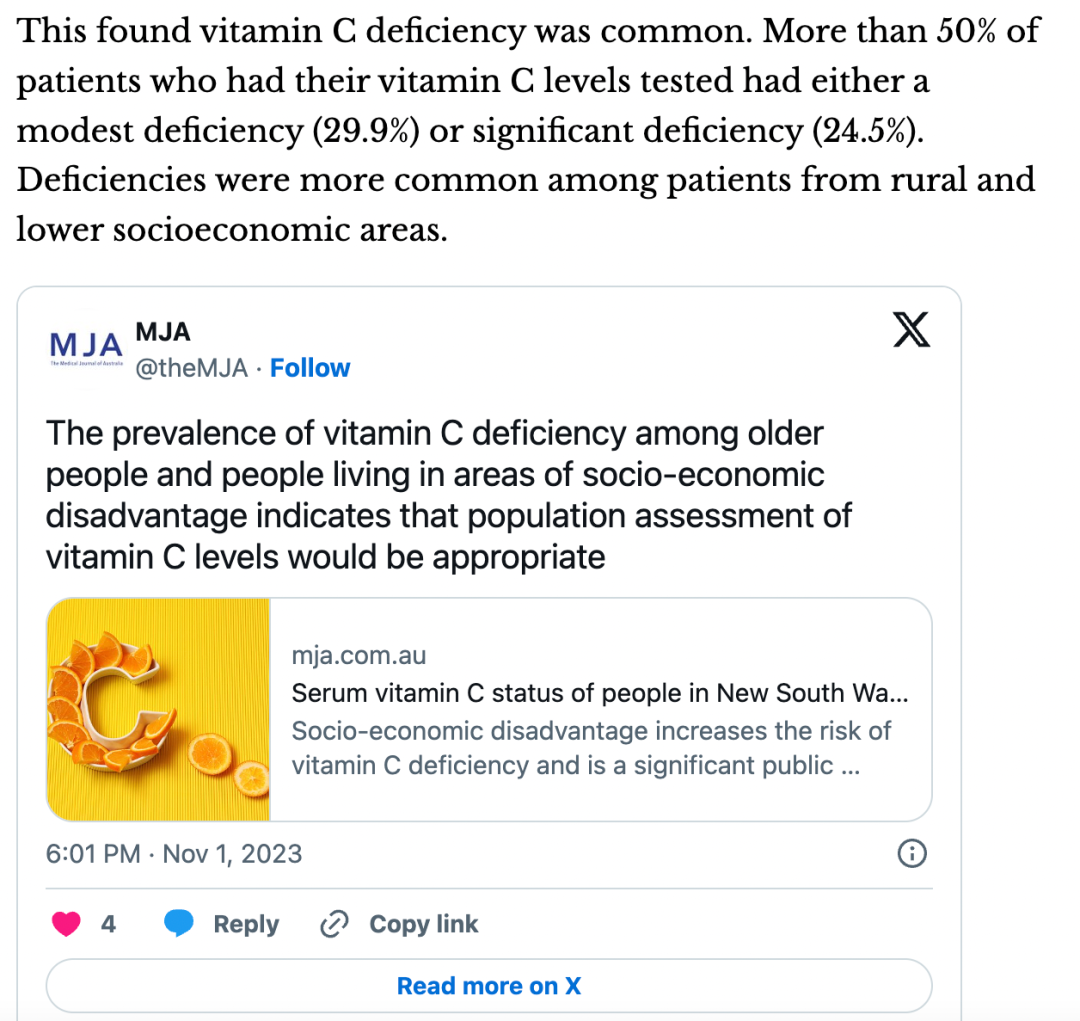Click the reply speech bubble icon
Image resolution: width=1080 pixels, height=1021 pixels.
pos(179,924)
